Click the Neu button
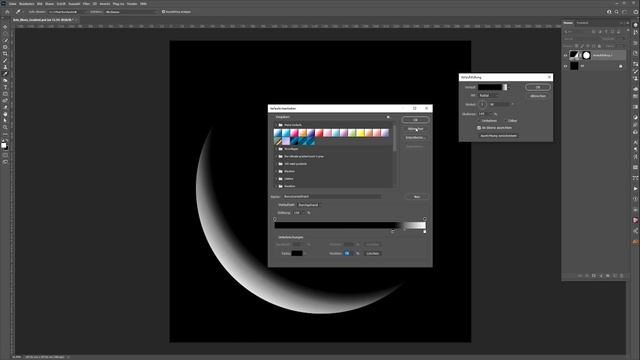 tap(417, 197)
